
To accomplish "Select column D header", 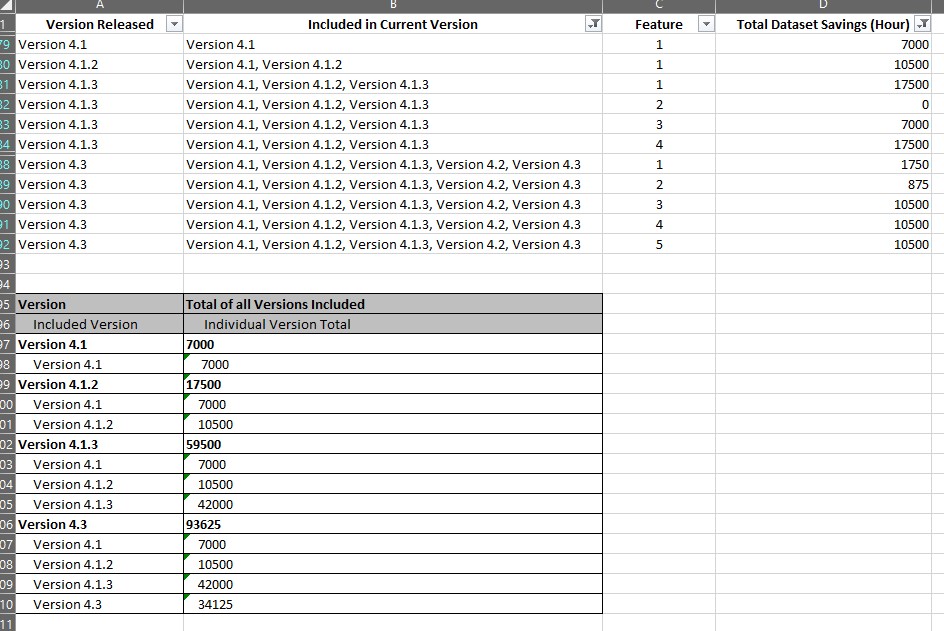I will [x=823, y=5].
